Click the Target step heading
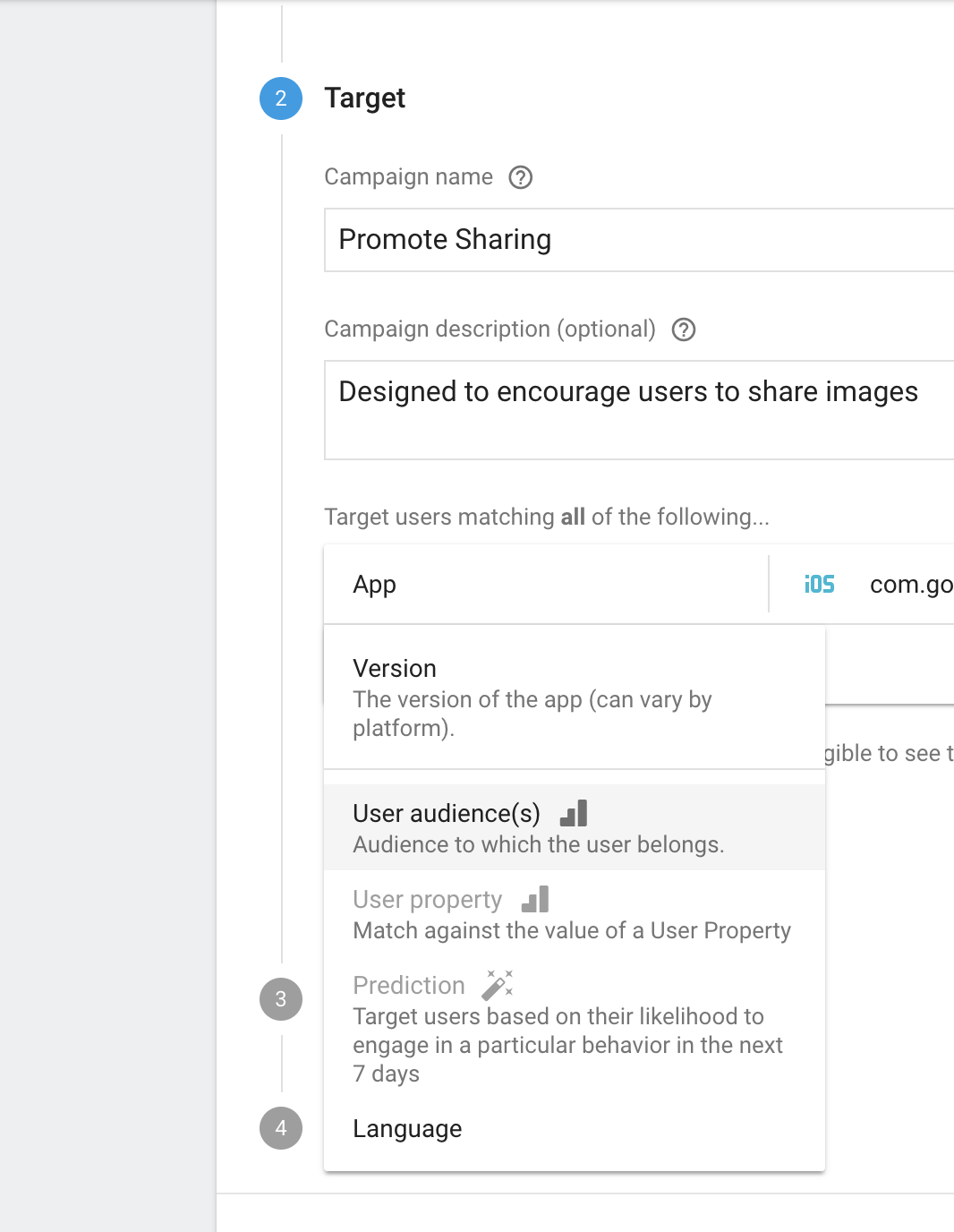The height and width of the screenshot is (1232, 954). click(x=364, y=98)
